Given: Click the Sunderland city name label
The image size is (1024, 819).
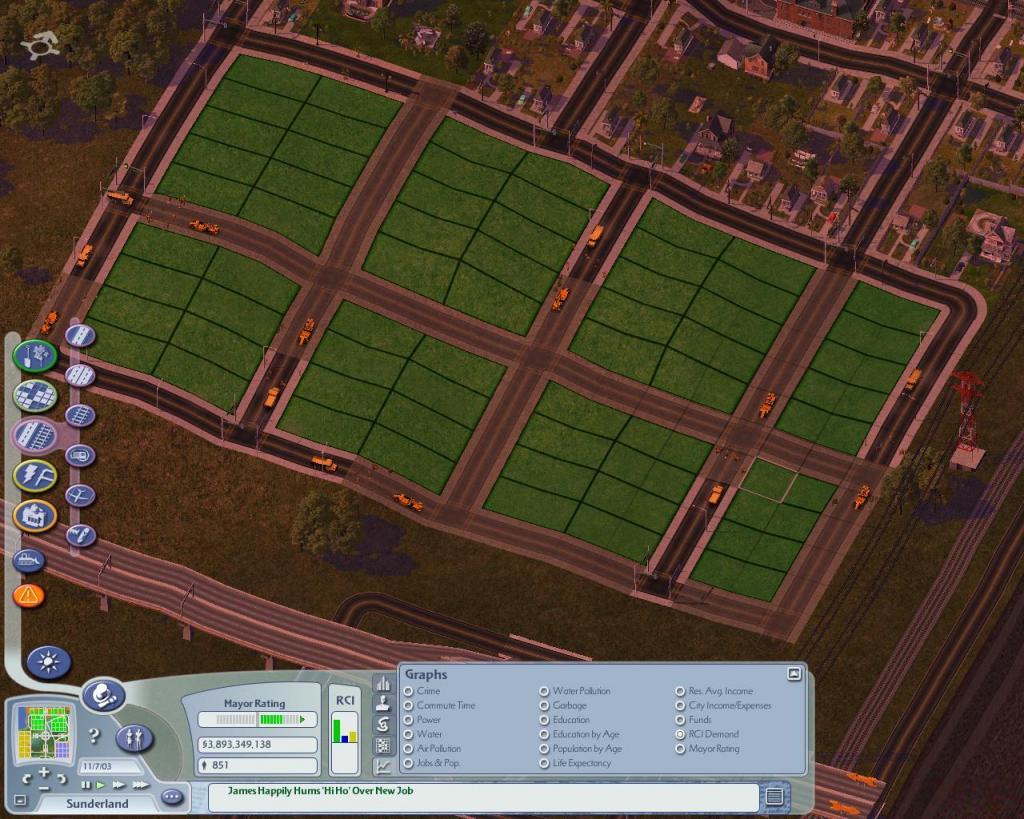Looking at the screenshot, I should (97, 803).
